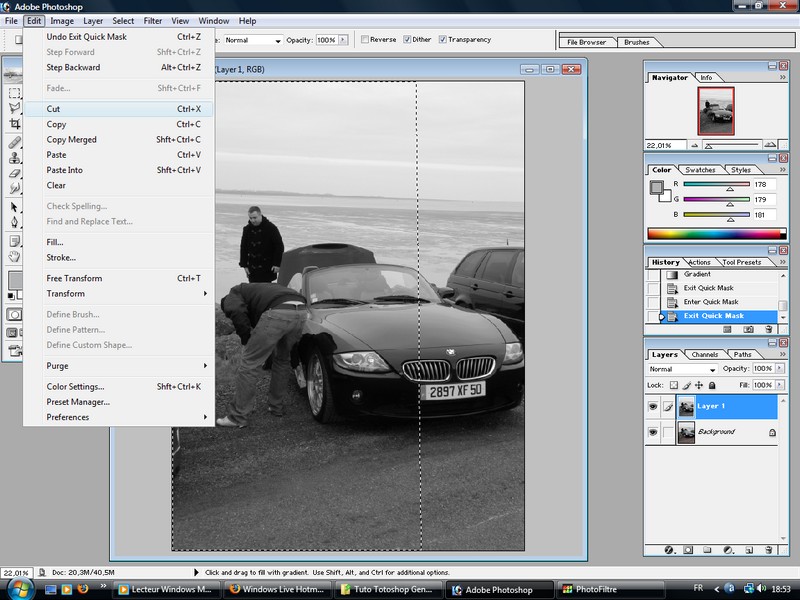Click the Navigator image thumbnail
This screenshot has width=800, height=600.
716,111
